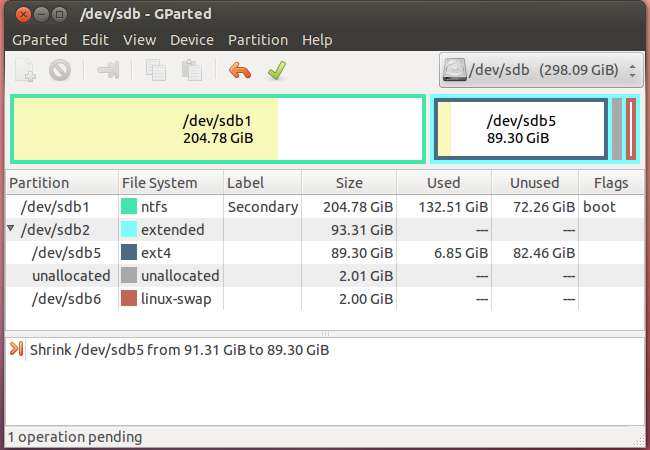
Task: Click the ntfs color swatch for /dev/sdb1
Action: click(129, 207)
